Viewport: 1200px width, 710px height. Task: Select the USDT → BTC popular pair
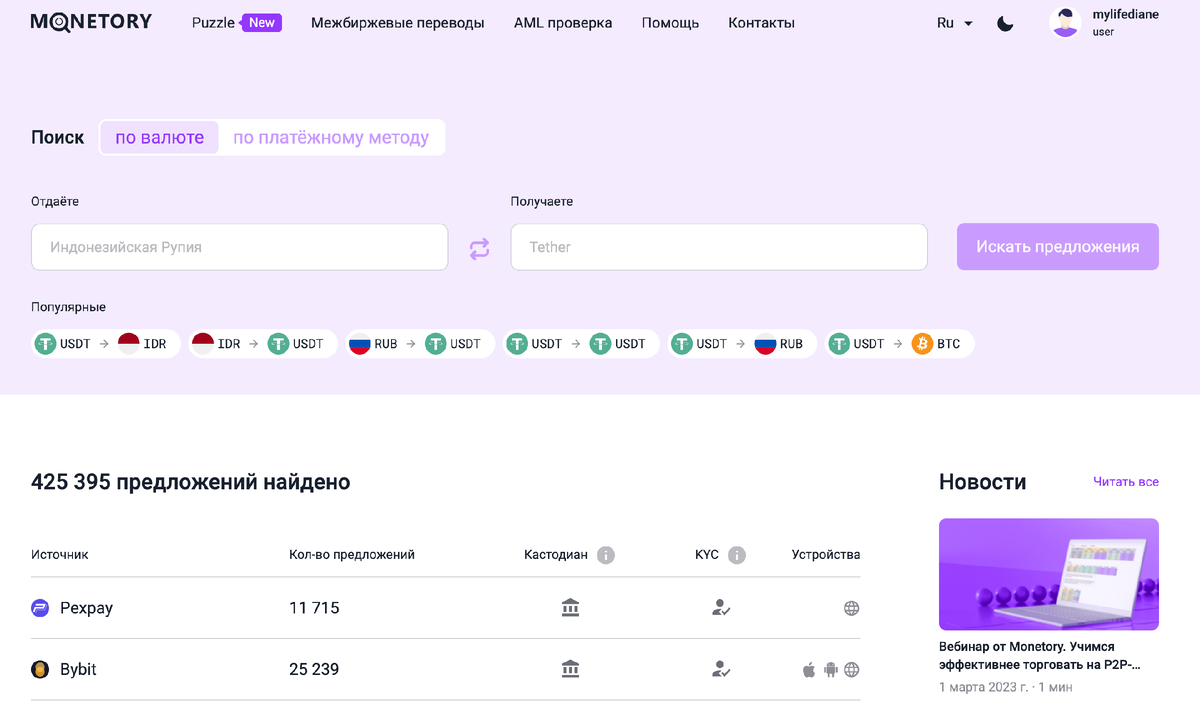tap(899, 343)
